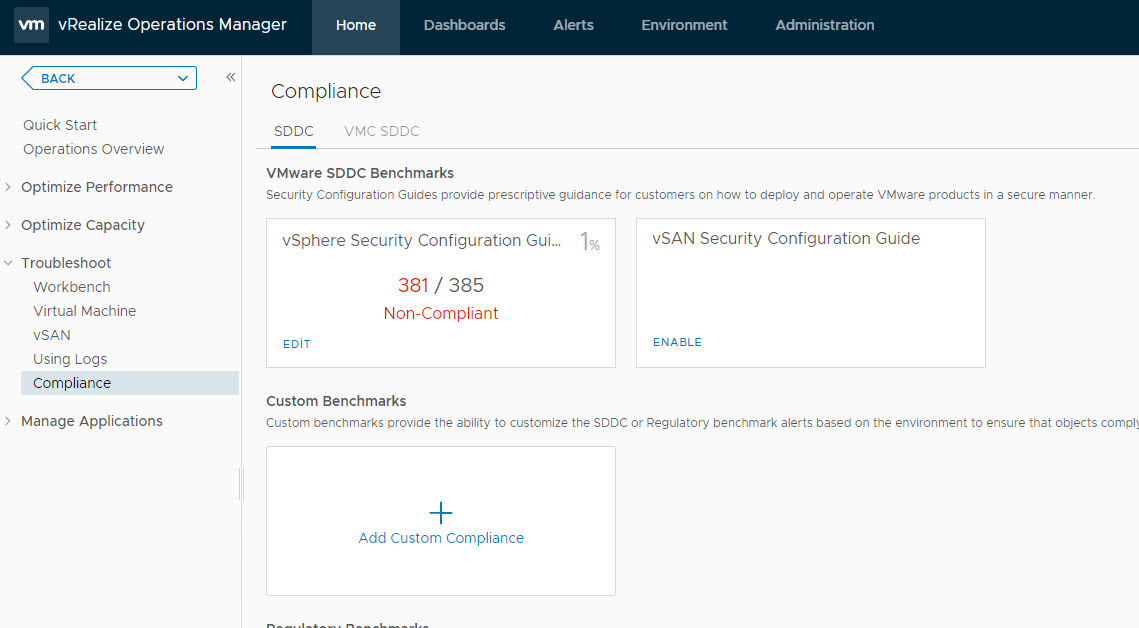Open Using Logs in the sidebar
Image resolution: width=1139 pixels, height=628 pixels.
(x=70, y=359)
